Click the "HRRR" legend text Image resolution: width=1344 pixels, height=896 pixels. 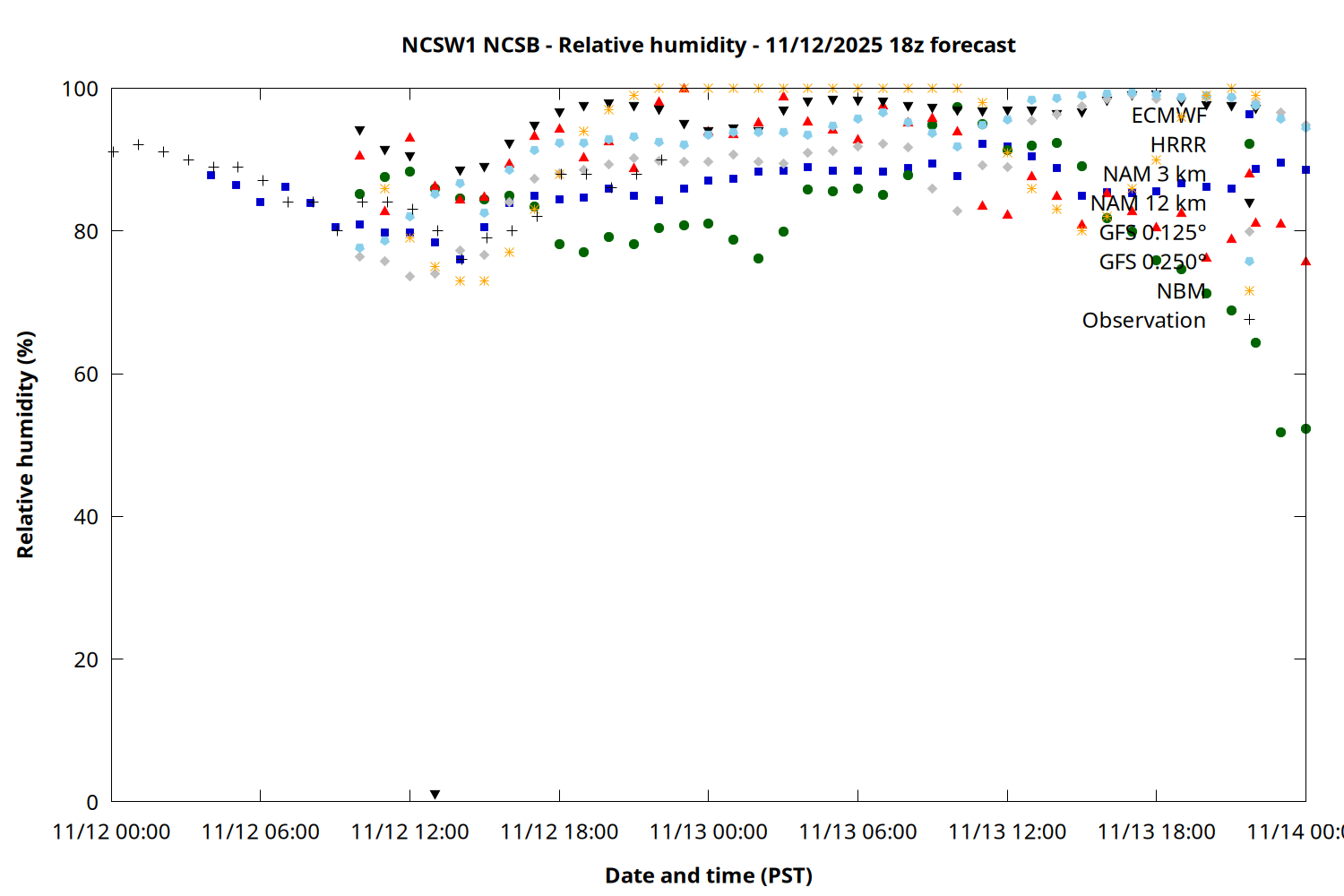[x=1177, y=145]
